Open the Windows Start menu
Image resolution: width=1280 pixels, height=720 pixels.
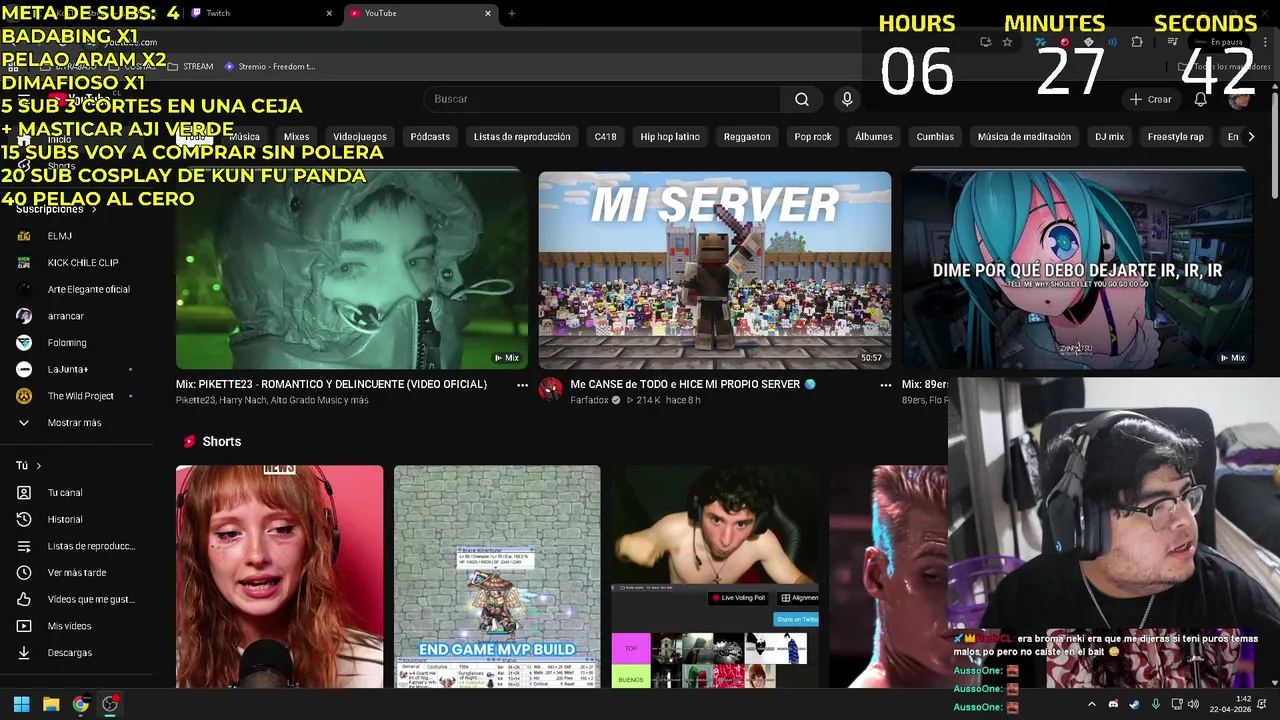(x=21, y=704)
